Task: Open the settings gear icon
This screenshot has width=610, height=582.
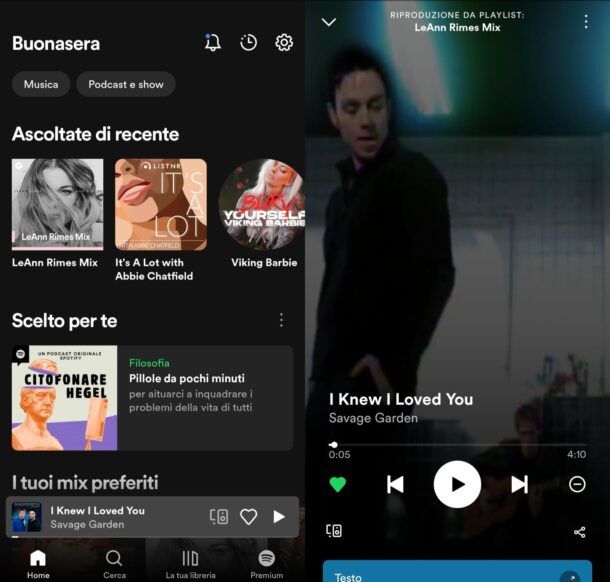Action: click(284, 42)
